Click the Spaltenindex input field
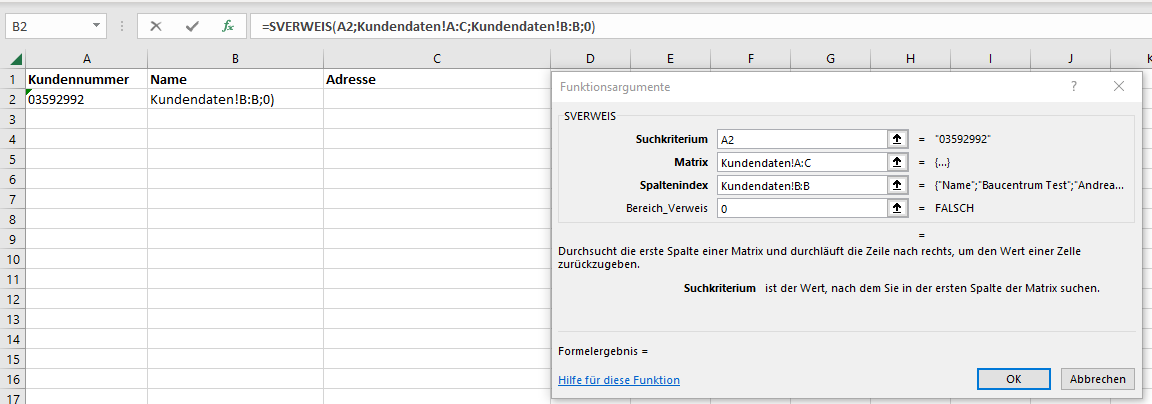The height and width of the screenshot is (404, 1152). click(x=802, y=185)
